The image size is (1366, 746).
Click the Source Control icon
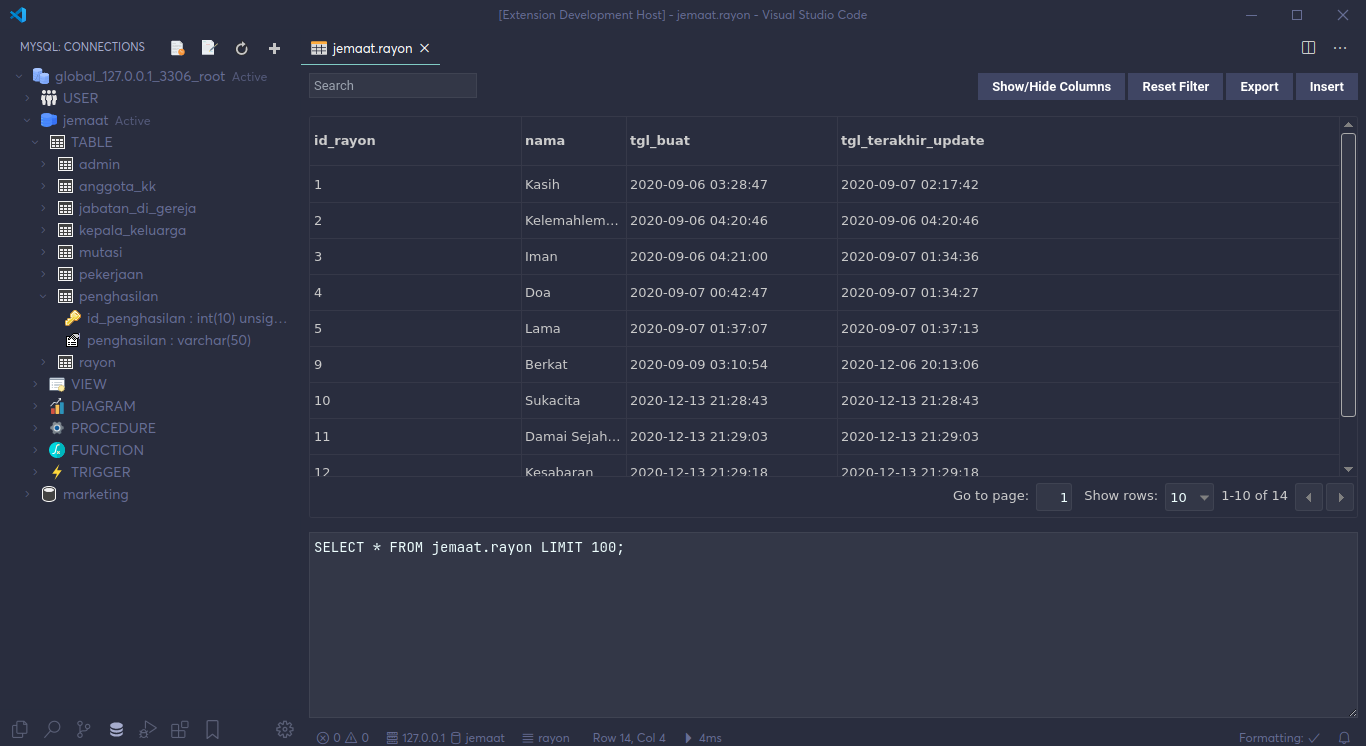(x=83, y=729)
